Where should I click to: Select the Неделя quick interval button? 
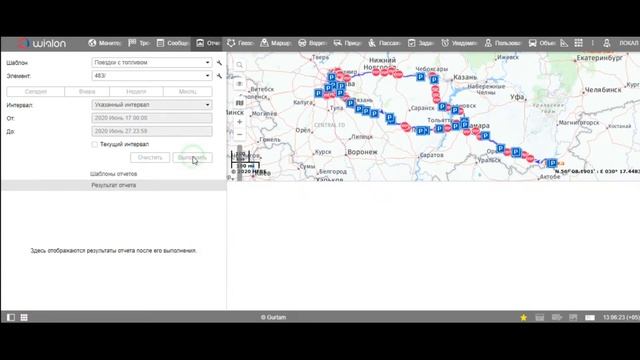tap(136, 91)
